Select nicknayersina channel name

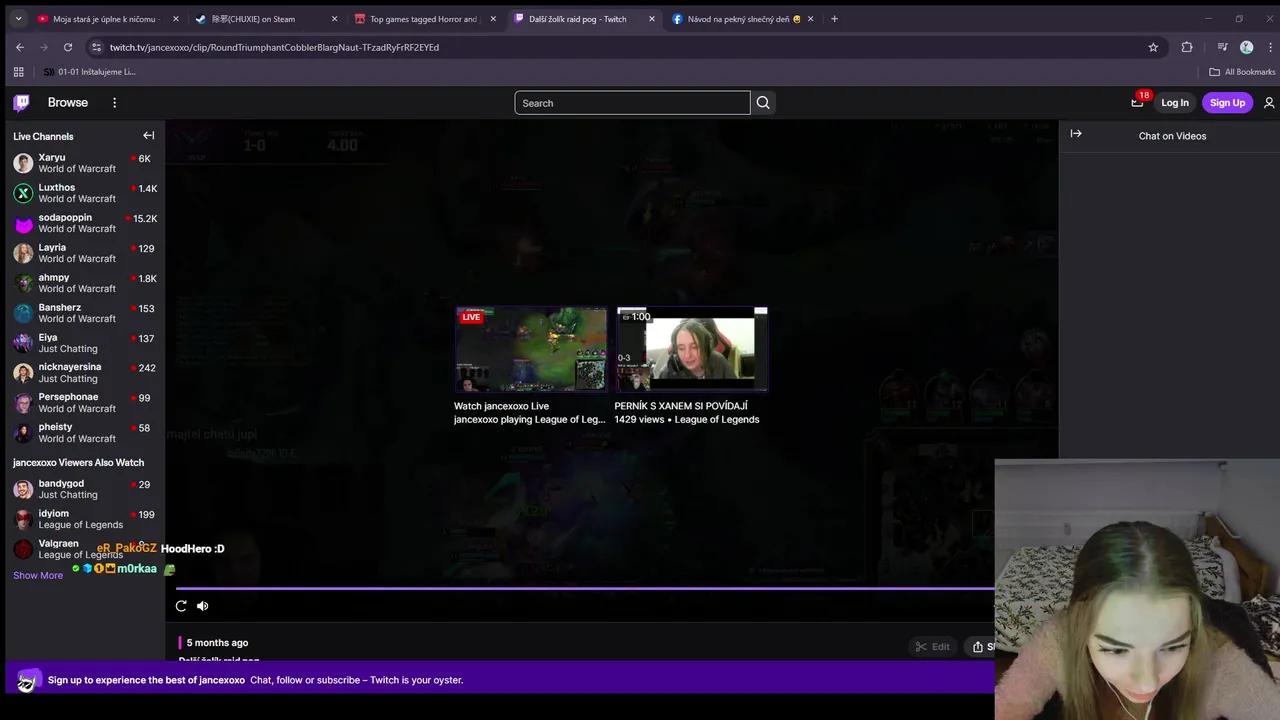click(70, 367)
